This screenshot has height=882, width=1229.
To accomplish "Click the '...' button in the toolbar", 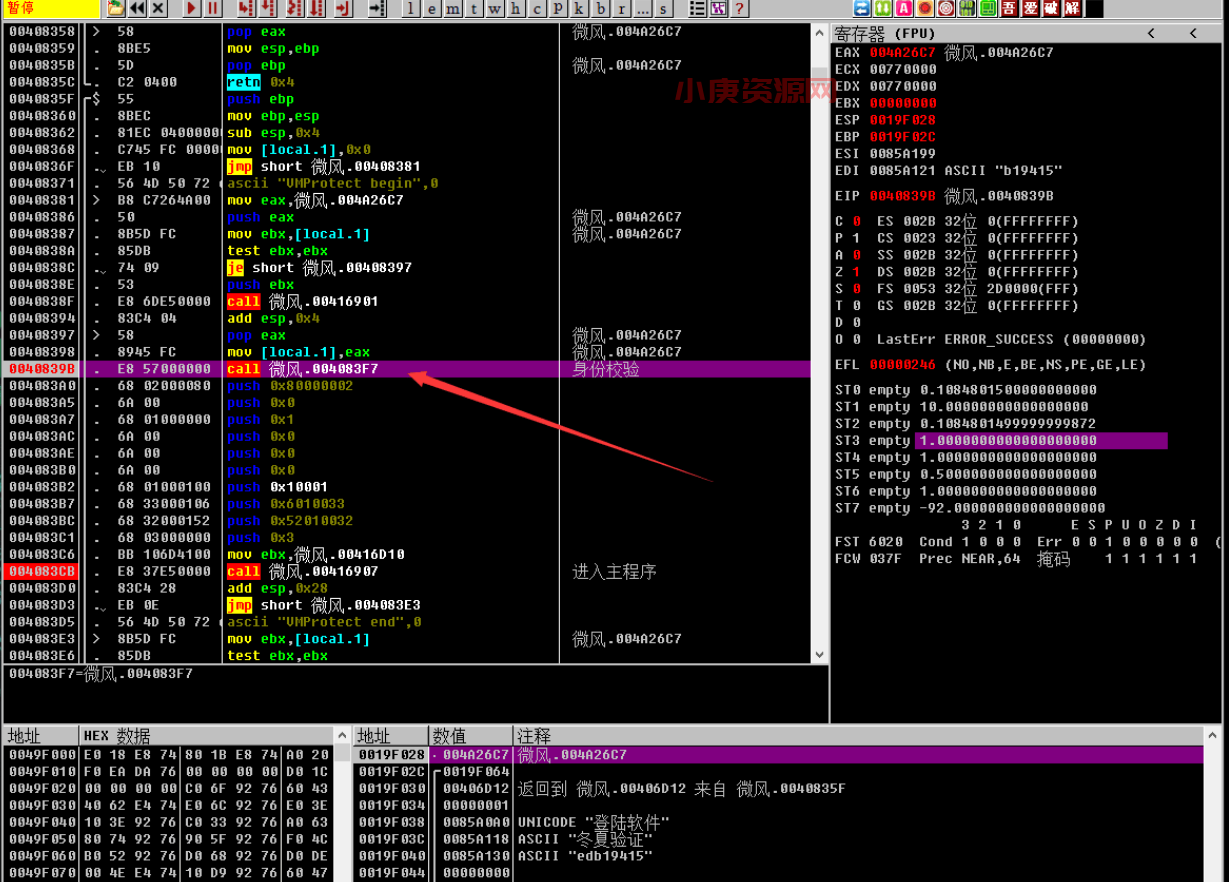I will [642, 9].
